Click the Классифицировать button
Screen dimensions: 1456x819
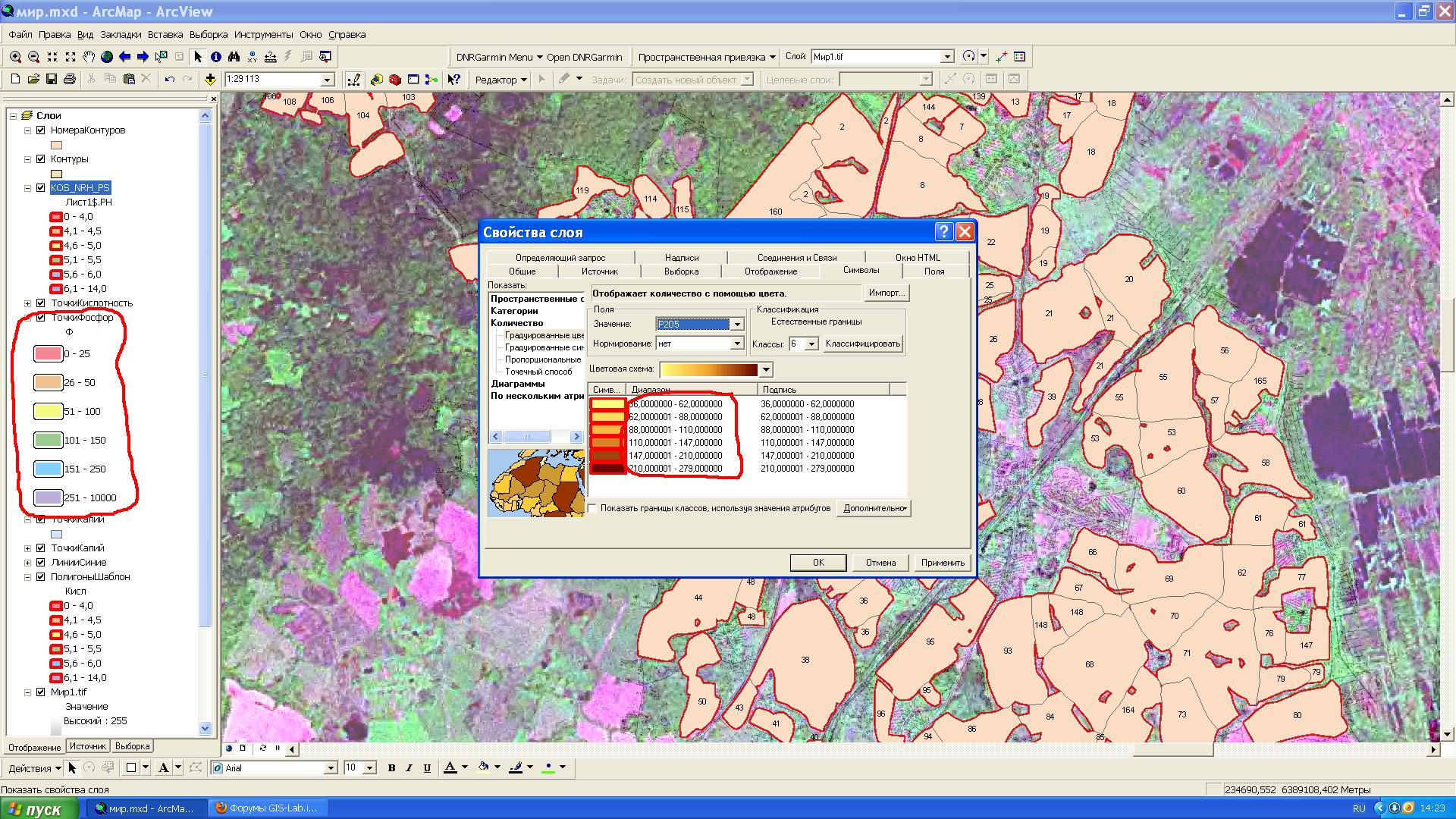click(863, 344)
